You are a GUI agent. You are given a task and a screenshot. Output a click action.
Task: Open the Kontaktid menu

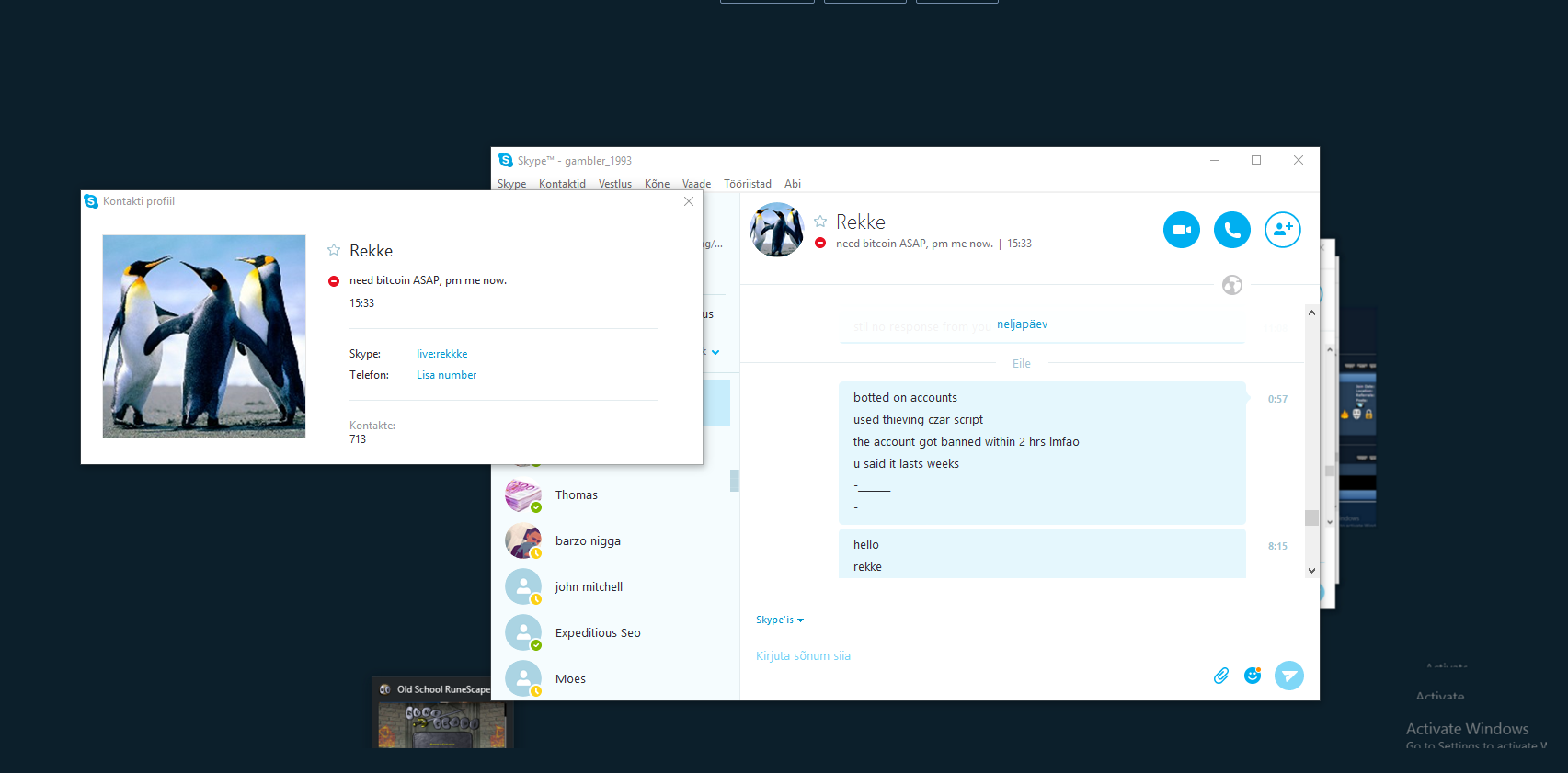point(562,184)
